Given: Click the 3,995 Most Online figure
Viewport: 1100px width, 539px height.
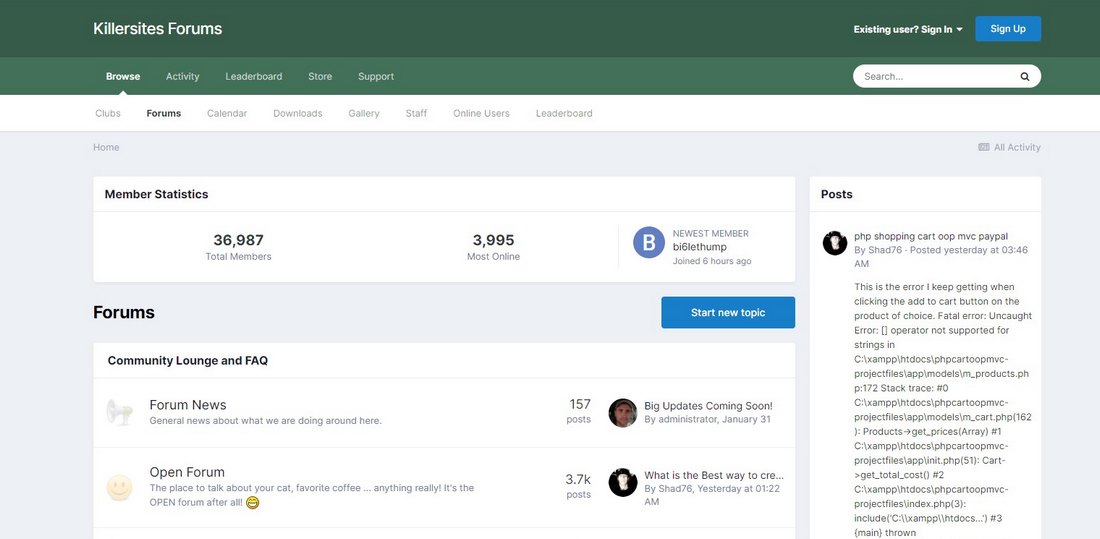Looking at the screenshot, I should pyautogui.click(x=493, y=240).
